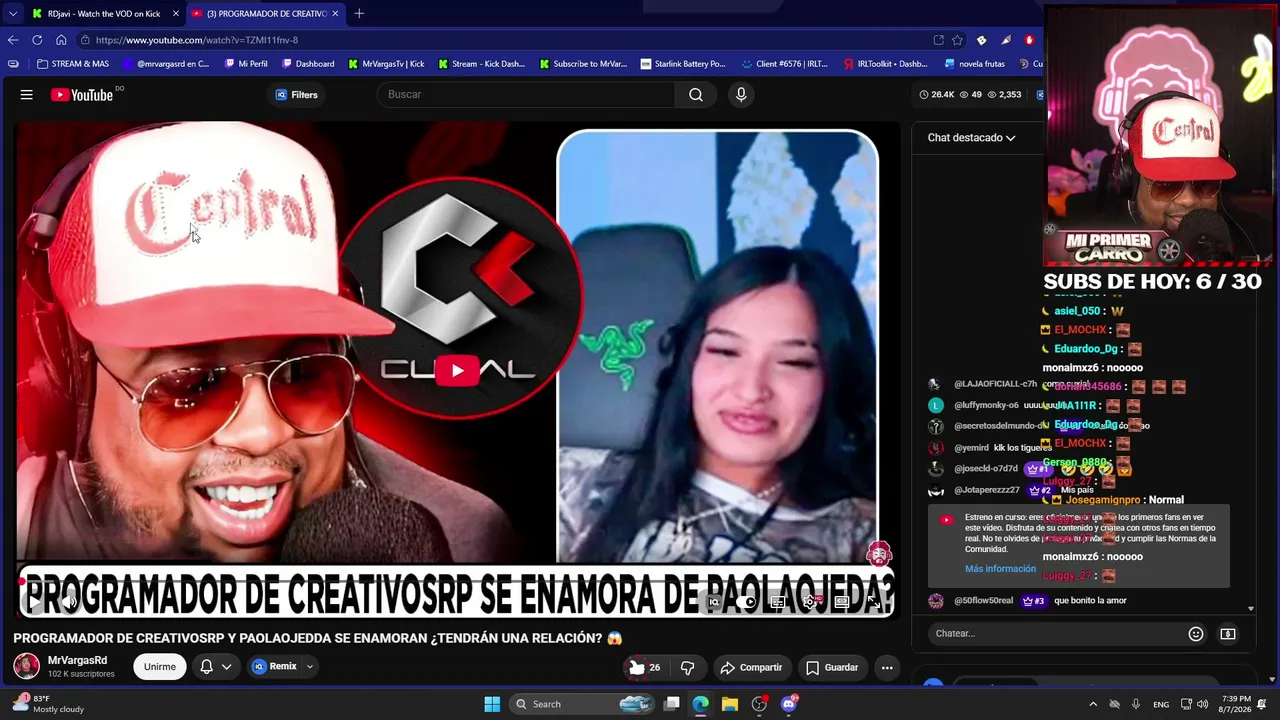Open the video thumbnail on the right half
The width and height of the screenshot is (1280, 720).
click(x=717, y=345)
